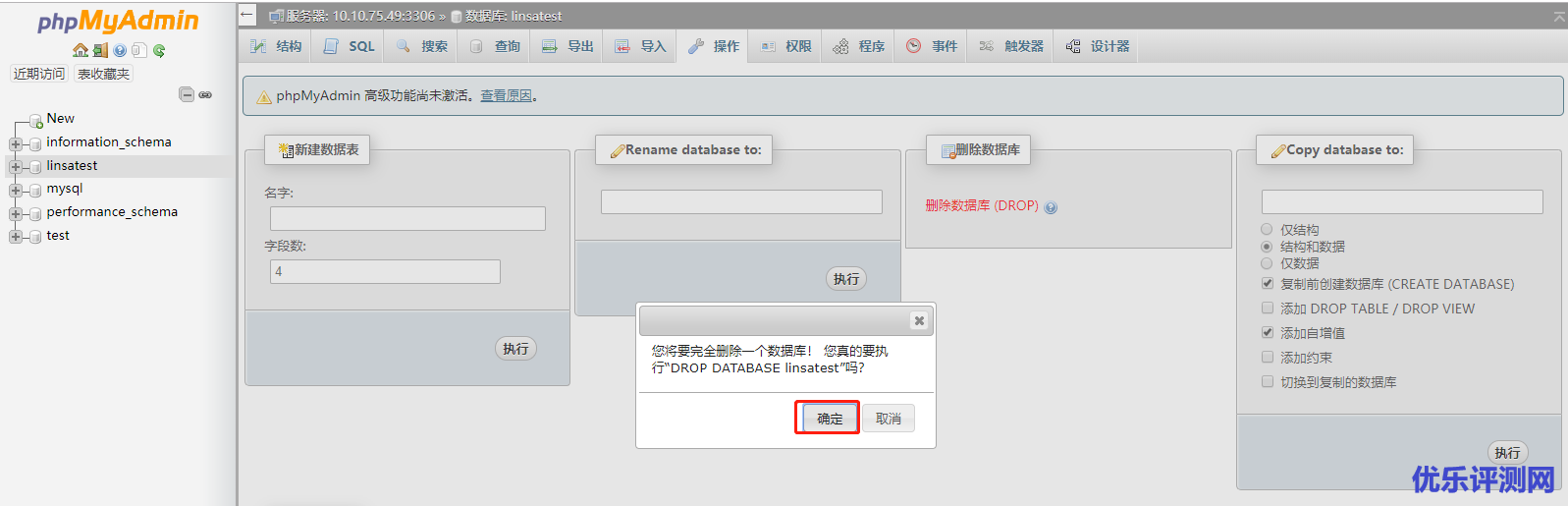Open the 导入 tab
The width and height of the screenshot is (1568, 506).
coord(640,46)
